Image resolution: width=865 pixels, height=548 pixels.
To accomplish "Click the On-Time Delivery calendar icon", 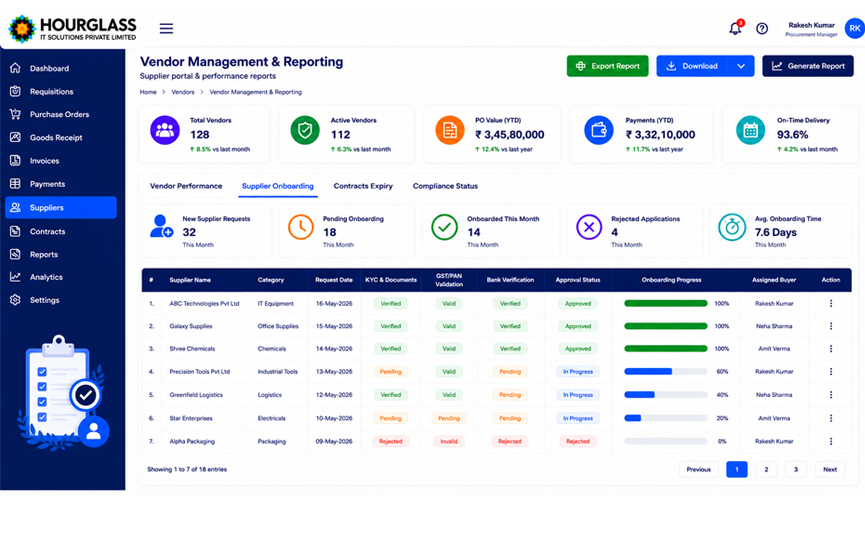I will pos(750,130).
